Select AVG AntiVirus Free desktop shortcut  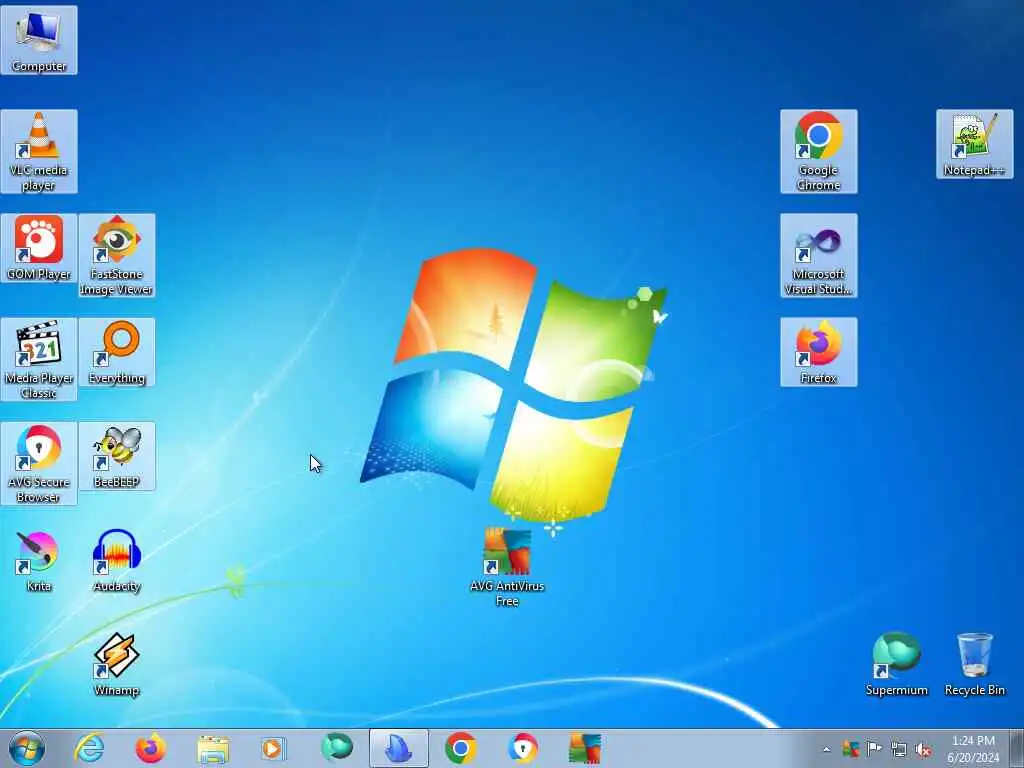(507, 567)
